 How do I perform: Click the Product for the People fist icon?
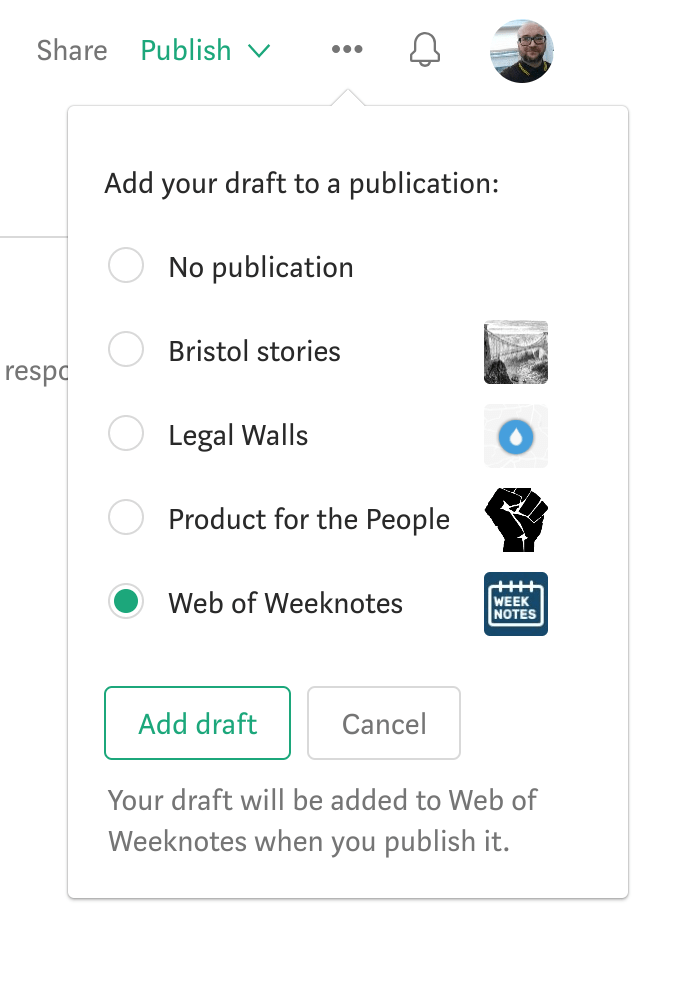tap(515, 520)
